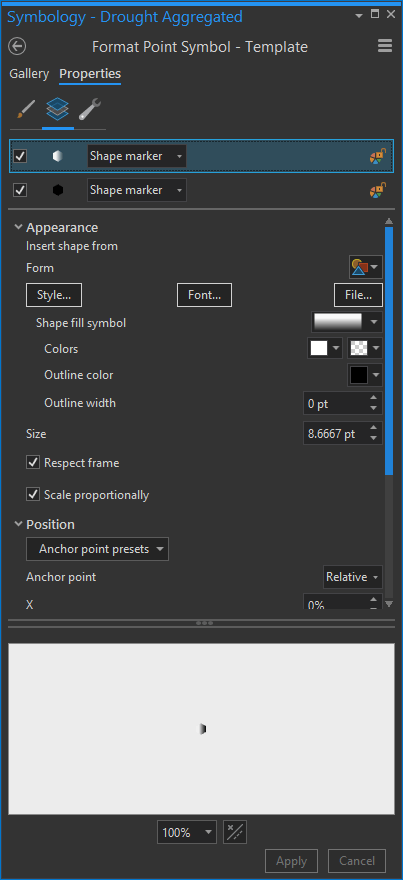Select the Structure wrench icon tab

click(90, 109)
